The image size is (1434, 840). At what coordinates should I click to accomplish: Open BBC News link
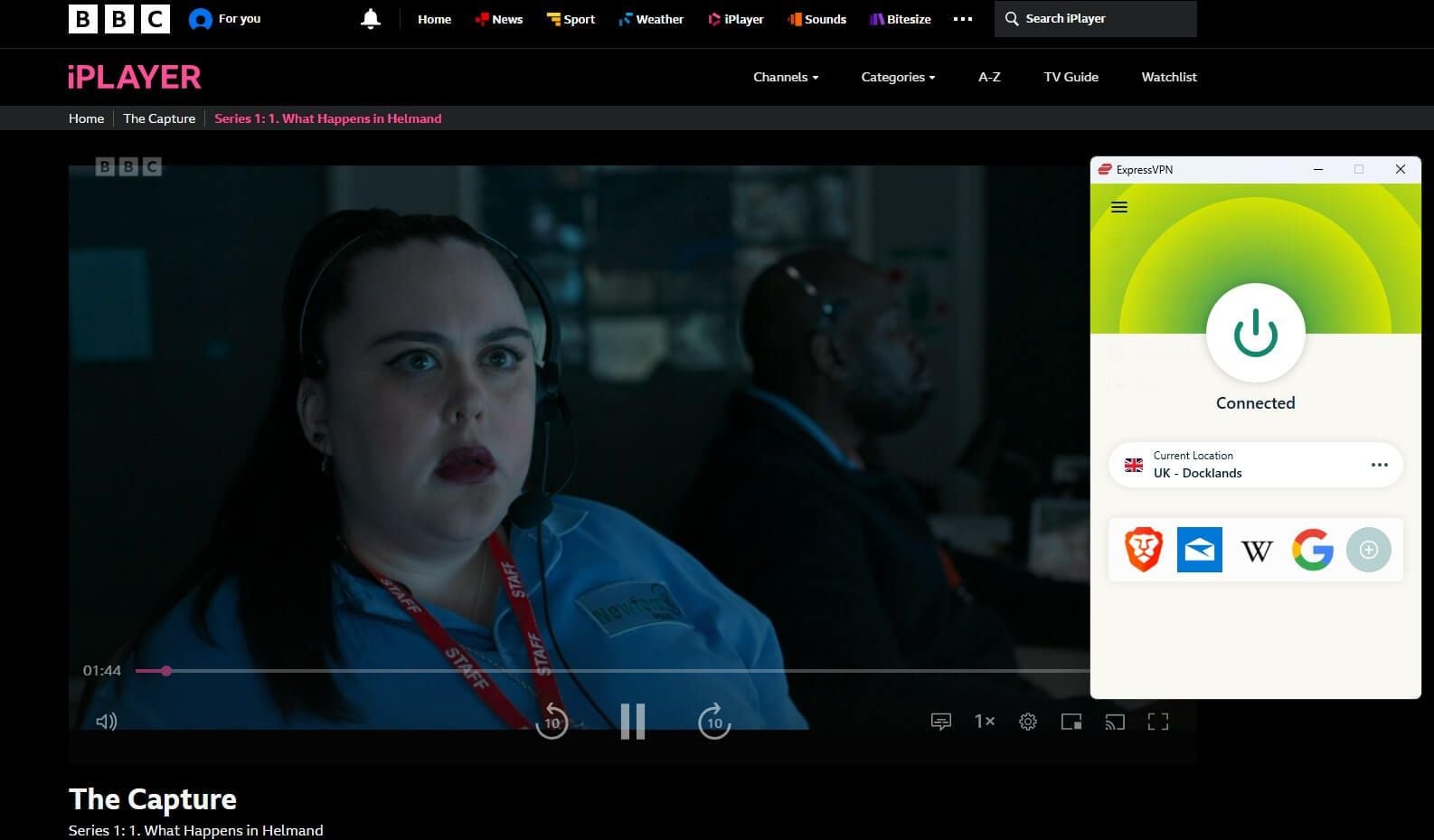[x=499, y=19]
